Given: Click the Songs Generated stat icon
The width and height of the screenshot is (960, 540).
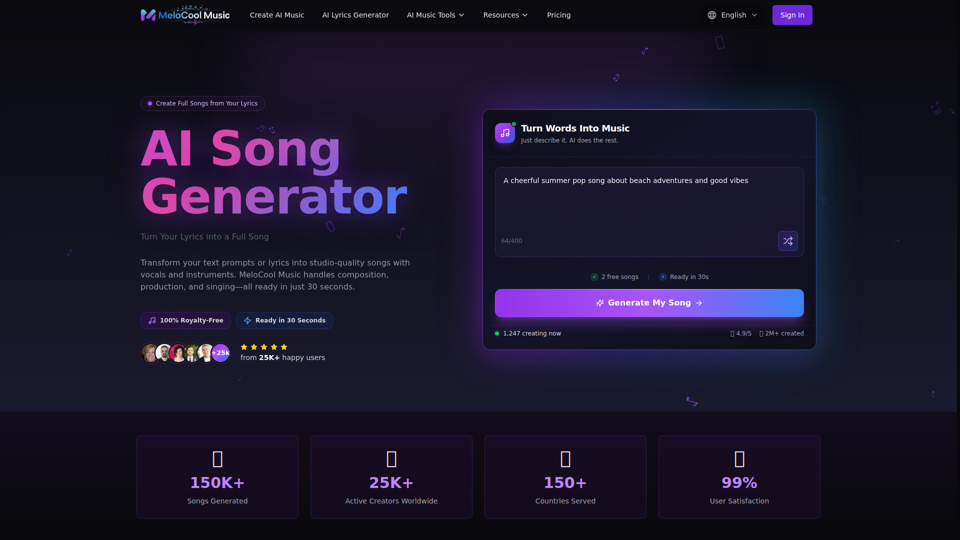Looking at the screenshot, I should 217,459.
